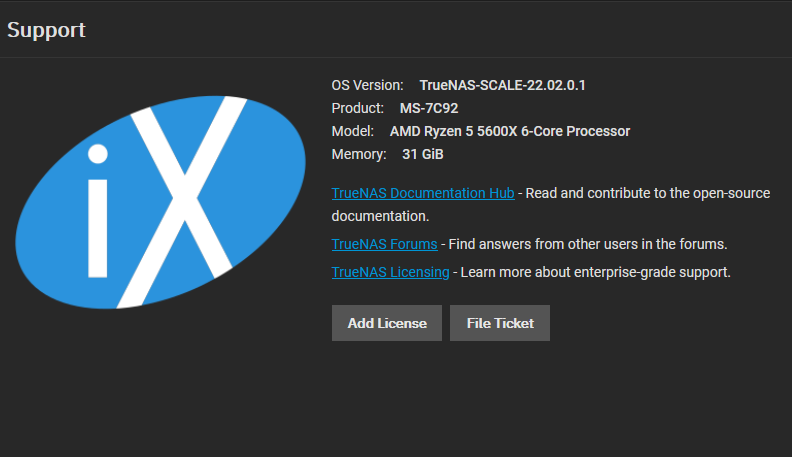Open the TrueNAS Licensing link
Image resolution: width=792 pixels, height=457 pixels.
point(391,272)
